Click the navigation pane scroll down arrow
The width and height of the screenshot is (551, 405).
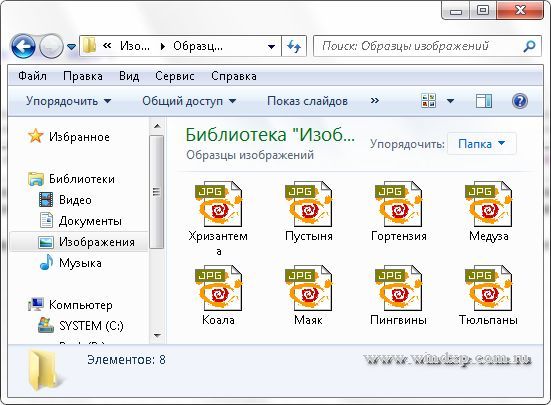click(x=157, y=335)
